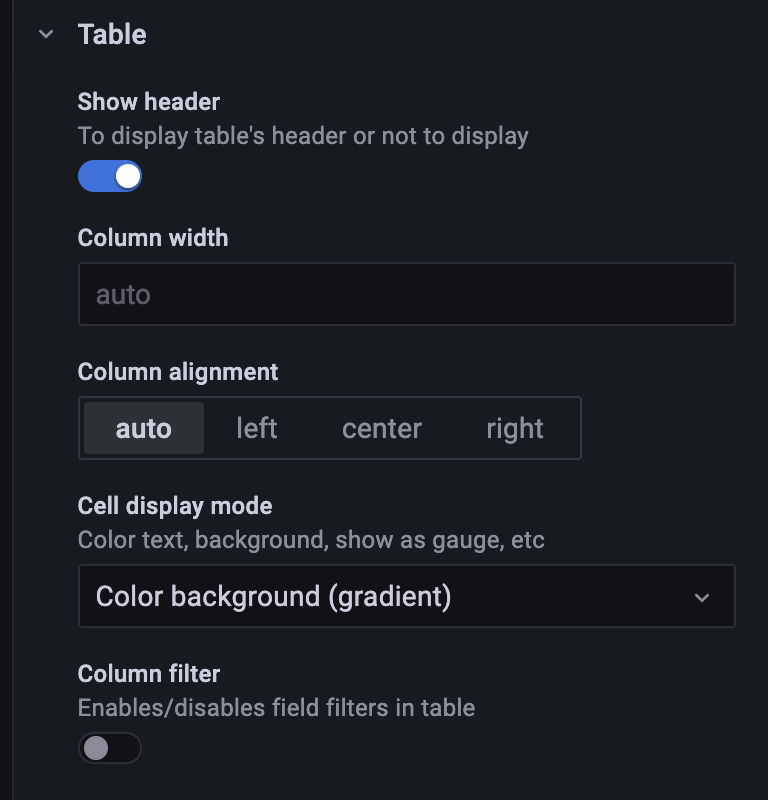Click the 'Color text, background' description text

311,541
